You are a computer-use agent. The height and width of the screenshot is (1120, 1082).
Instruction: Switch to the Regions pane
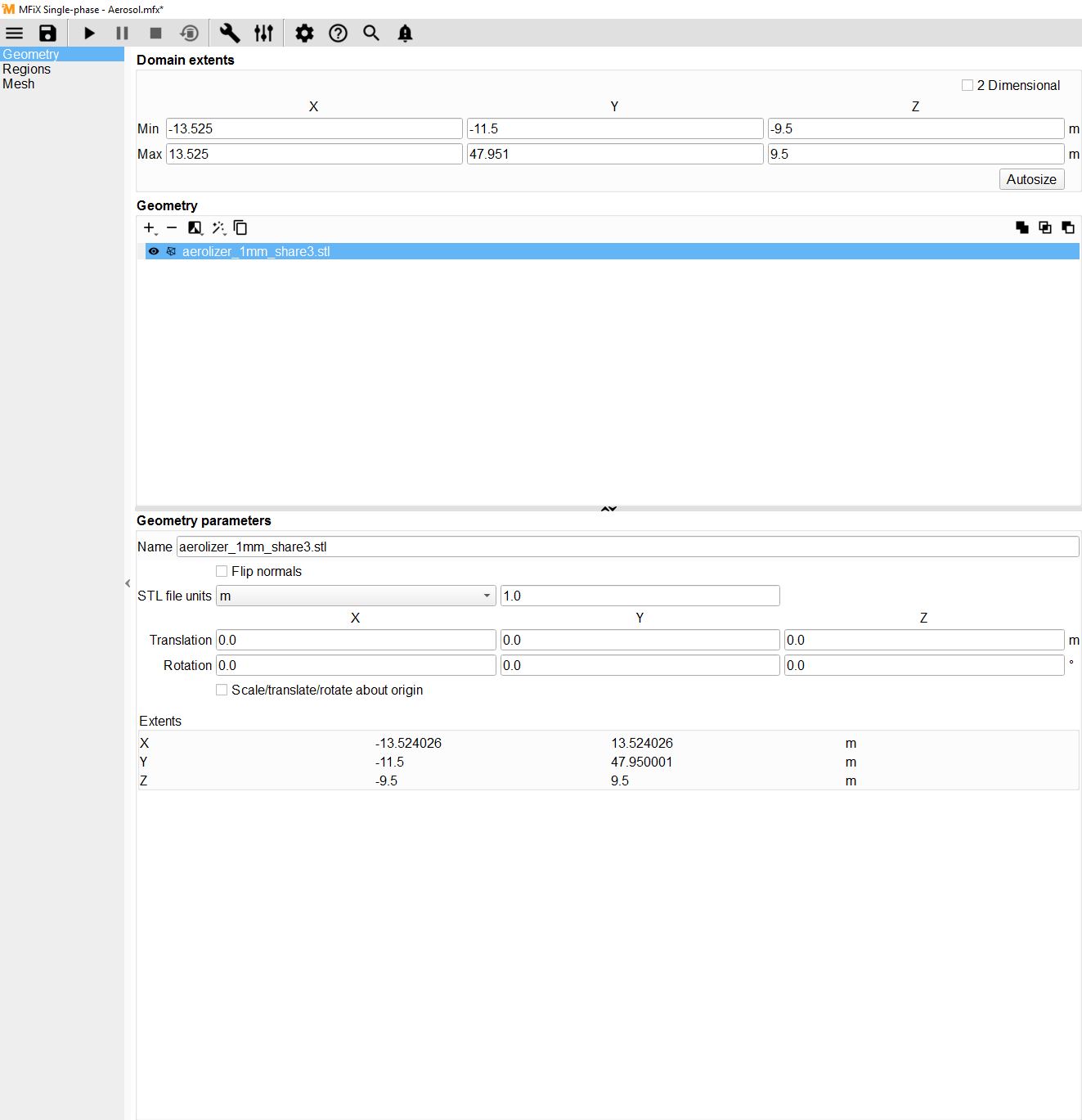click(x=62, y=69)
